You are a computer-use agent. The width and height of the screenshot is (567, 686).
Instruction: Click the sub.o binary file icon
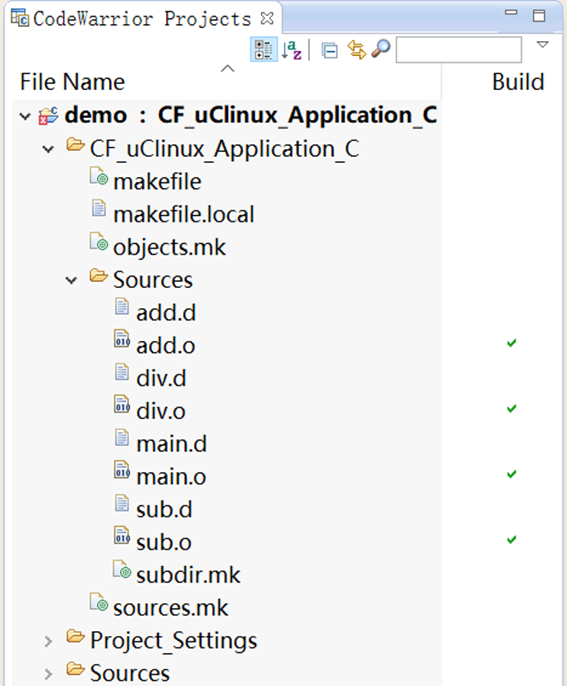pos(122,536)
